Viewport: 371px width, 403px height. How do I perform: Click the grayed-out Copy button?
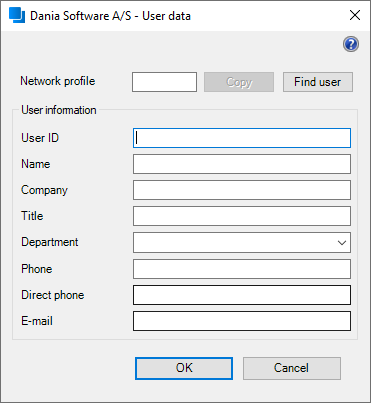tap(239, 82)
